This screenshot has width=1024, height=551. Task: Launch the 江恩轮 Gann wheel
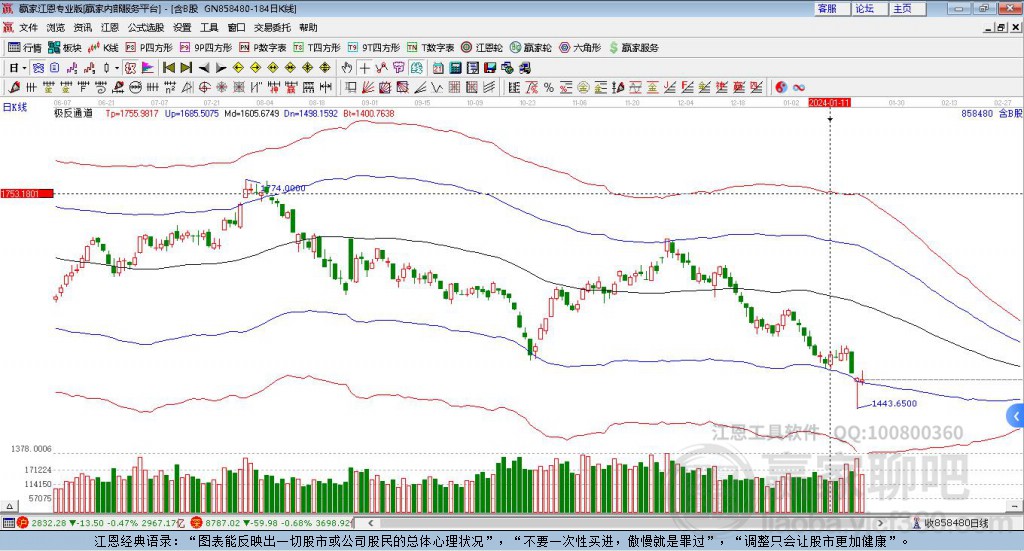pos(482,48)
